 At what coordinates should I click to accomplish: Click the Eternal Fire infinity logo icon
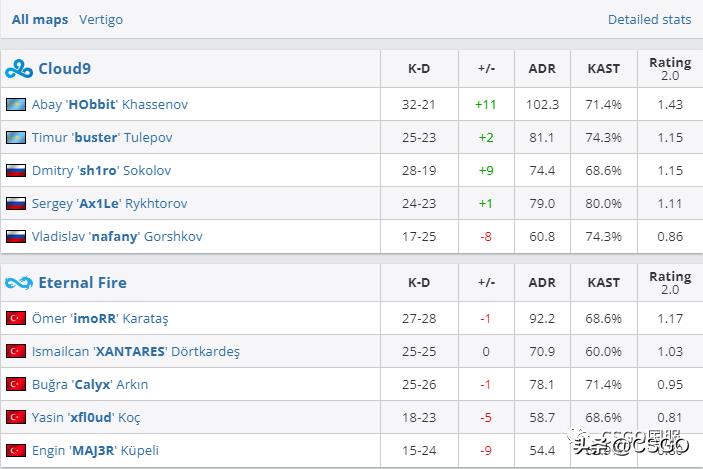[x=19, y=283]
